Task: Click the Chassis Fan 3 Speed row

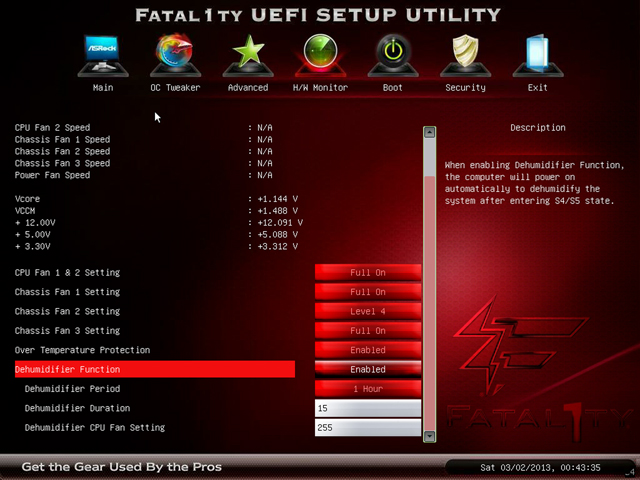Action: pos(144,163)
